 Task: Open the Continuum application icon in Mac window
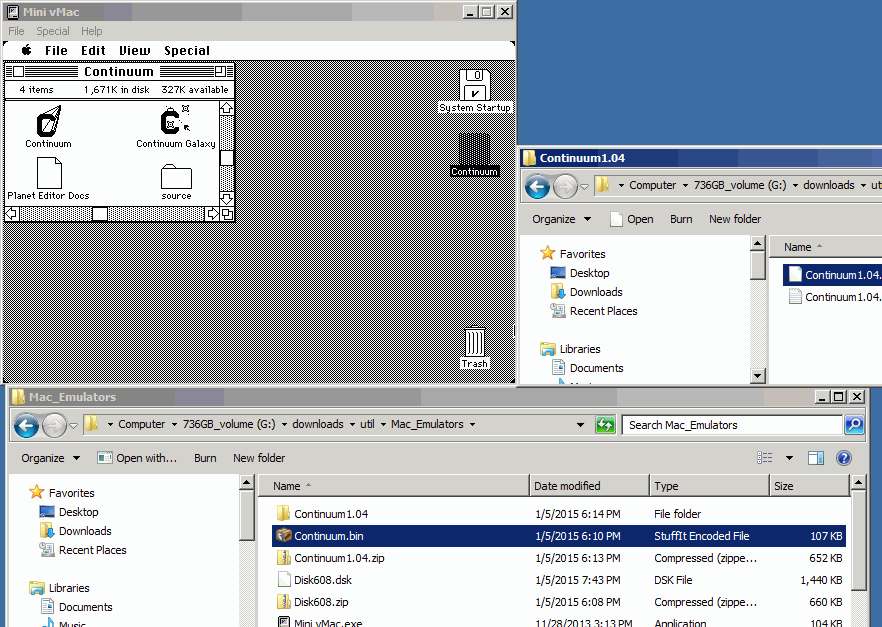pos(49,120)
